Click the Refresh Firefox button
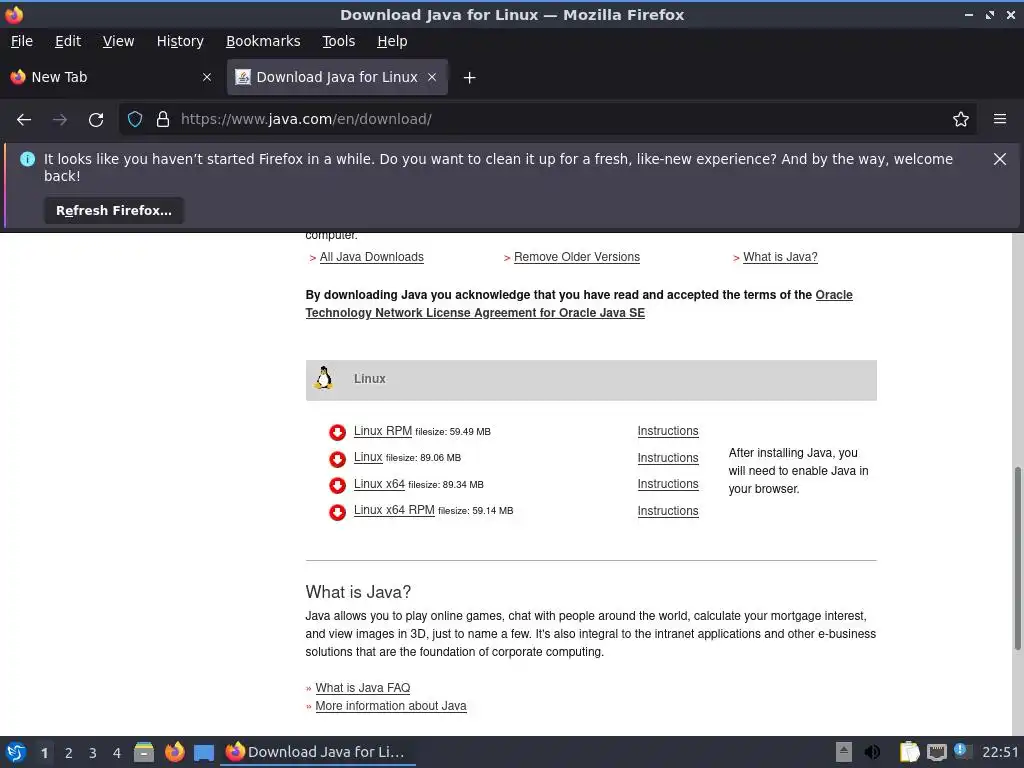This screenshot has height=768, width=1024. [x=114, y=211]
